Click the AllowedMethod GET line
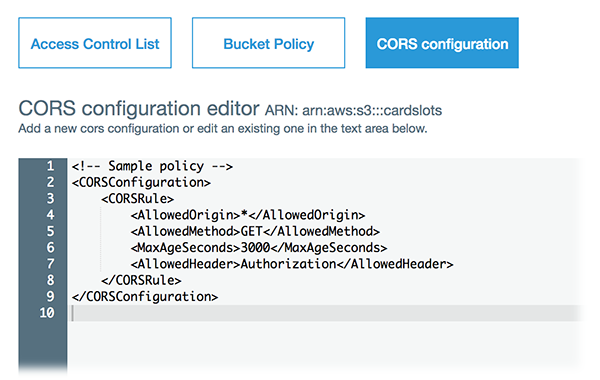 [x=255, y=232]
